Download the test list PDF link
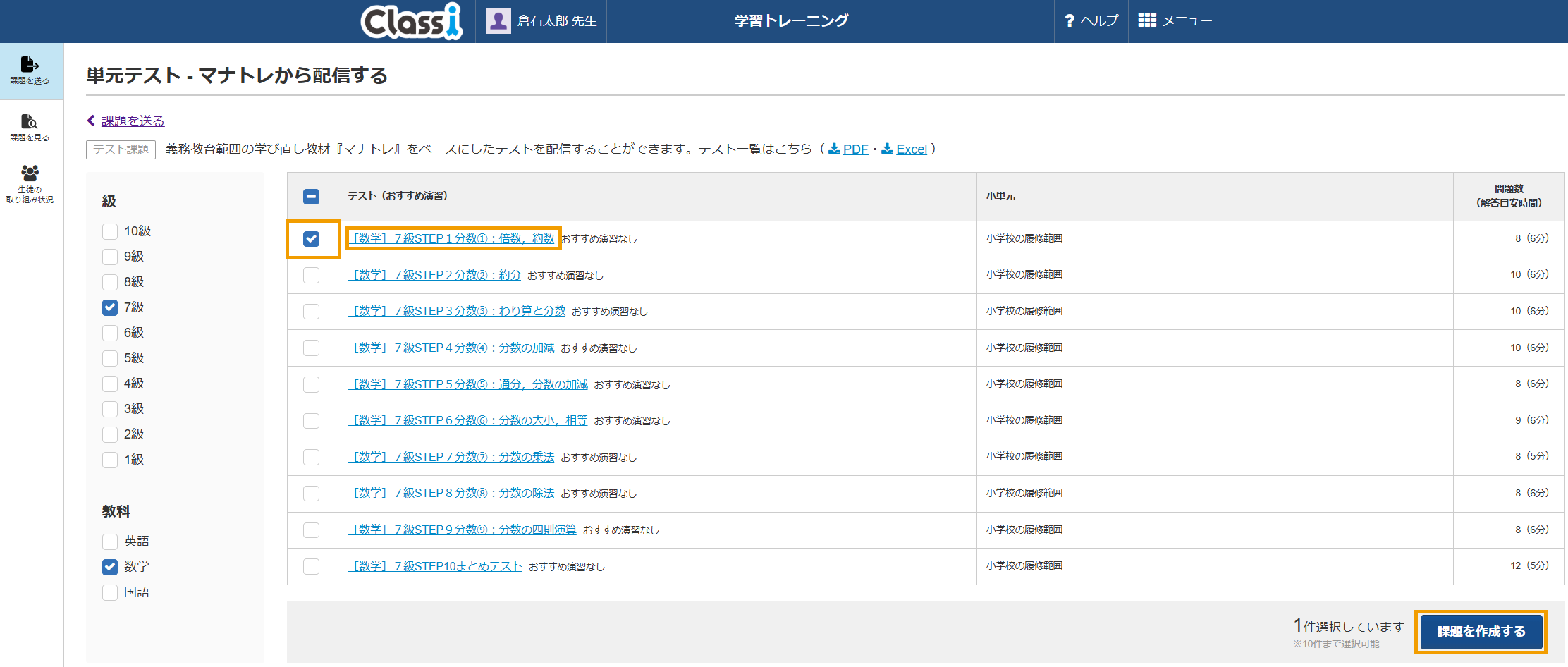Viewport: 1568px width, 667px height. 856,149
